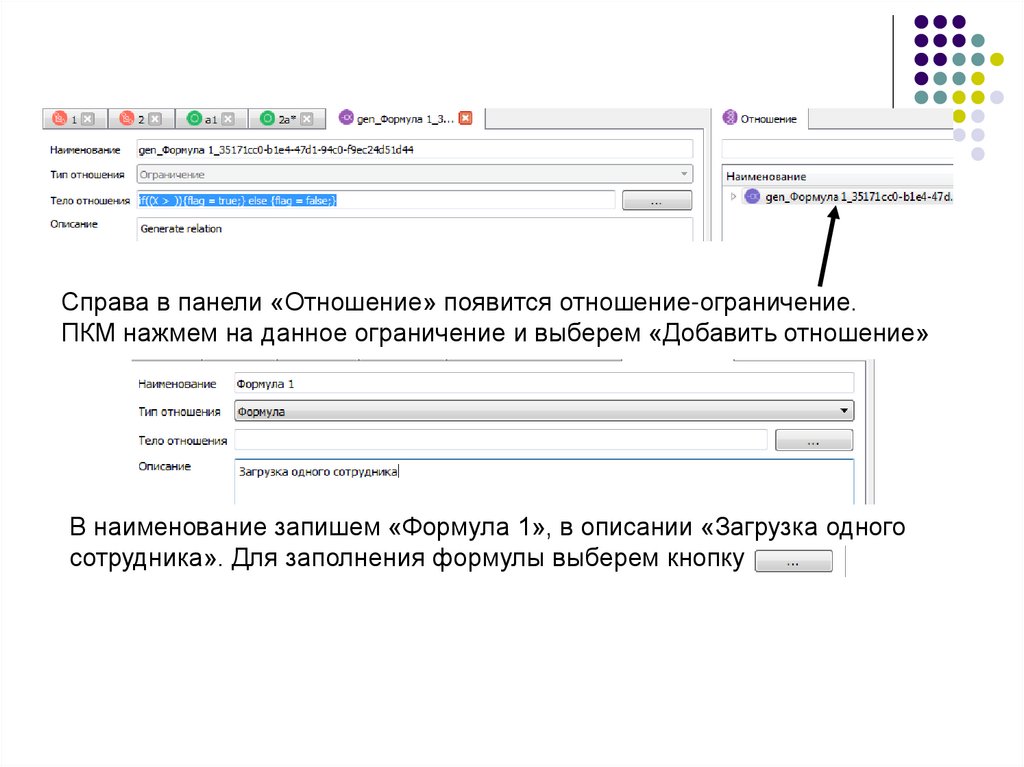Open the a1 tab

[212, 119]
